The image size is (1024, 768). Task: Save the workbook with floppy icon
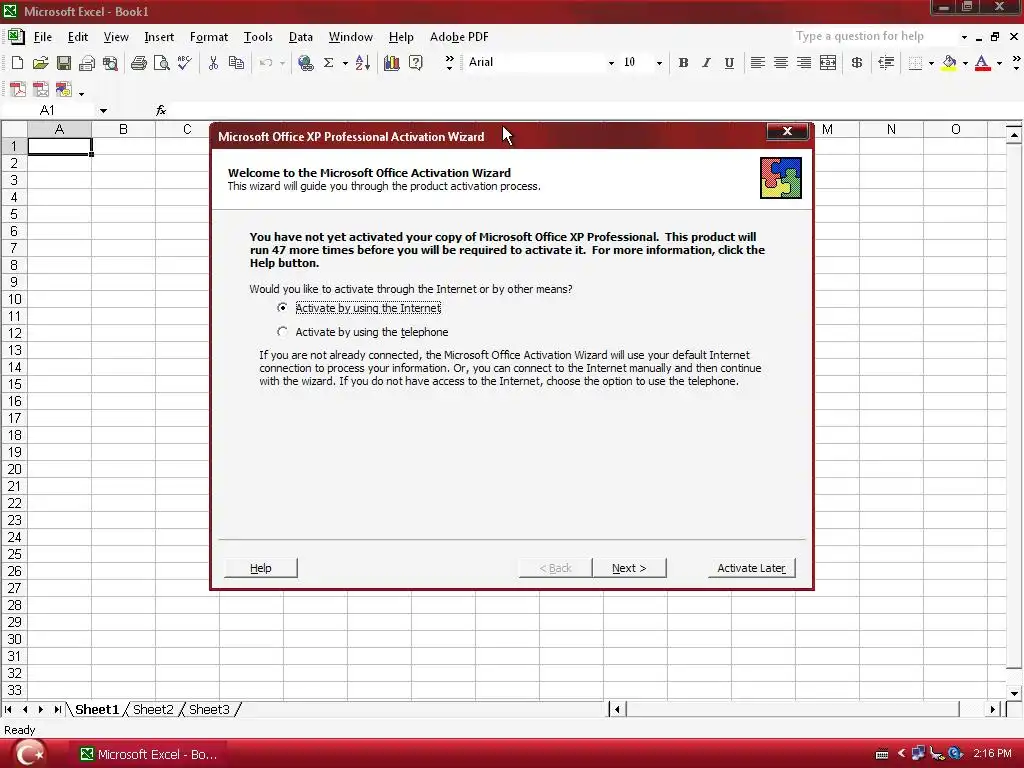63,63
